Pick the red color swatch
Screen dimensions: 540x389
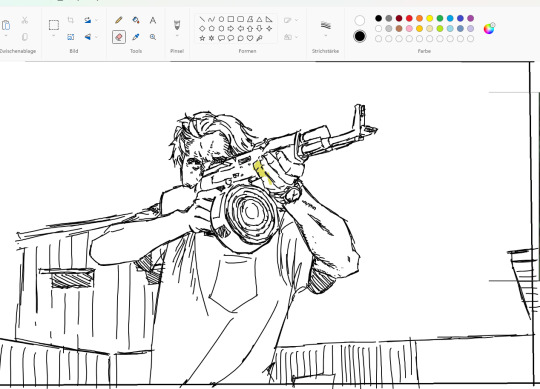(409, 18)
